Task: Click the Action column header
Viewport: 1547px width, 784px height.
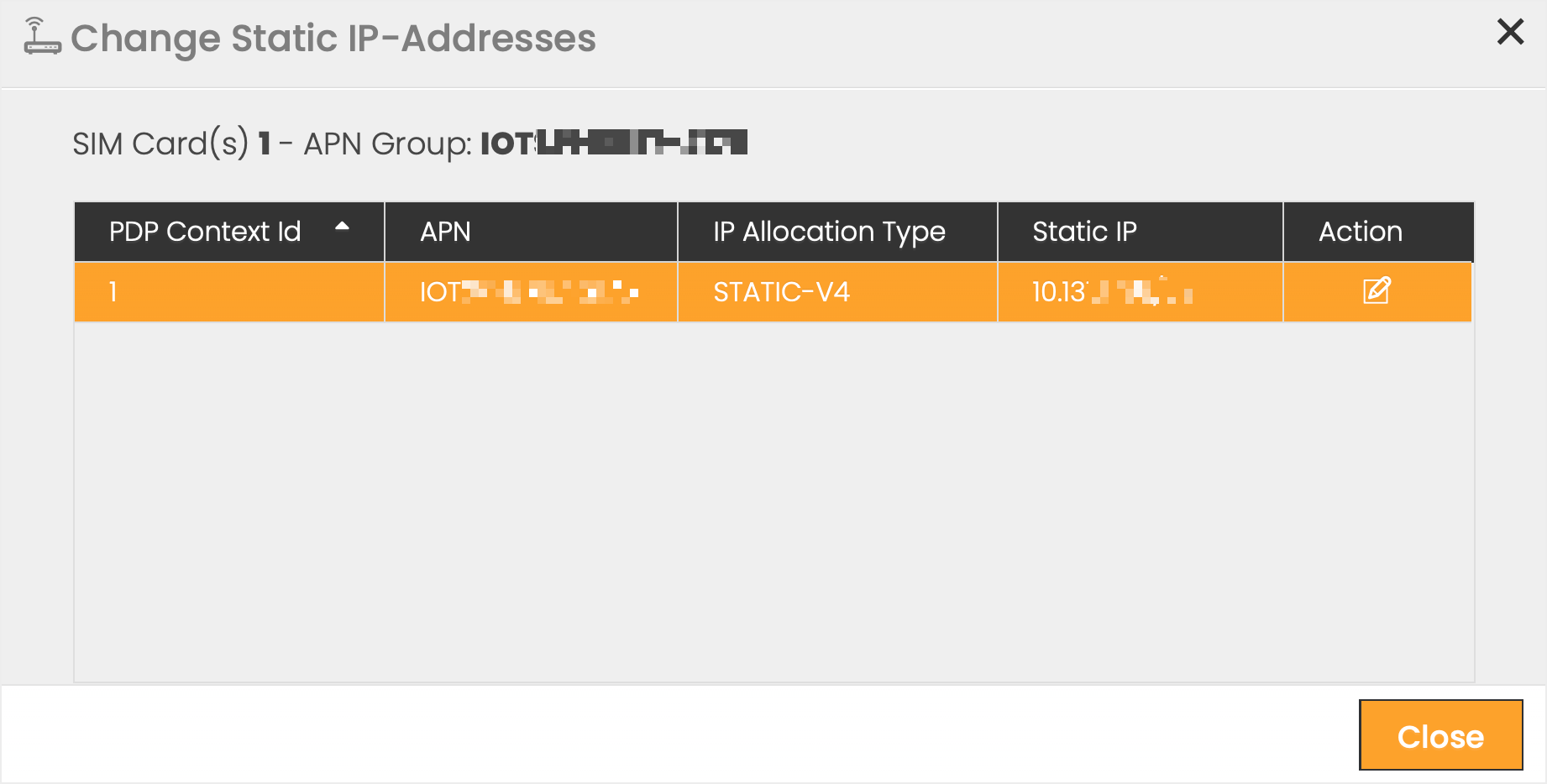Action: point(1360,232)
